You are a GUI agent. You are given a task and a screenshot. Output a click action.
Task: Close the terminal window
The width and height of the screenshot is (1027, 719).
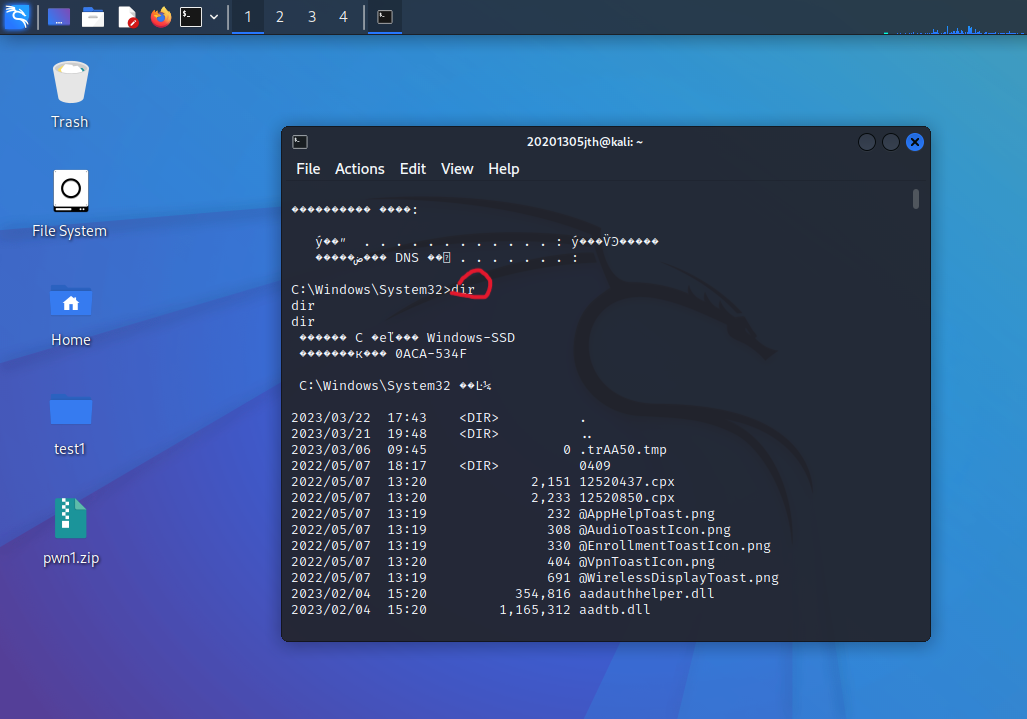915,142
